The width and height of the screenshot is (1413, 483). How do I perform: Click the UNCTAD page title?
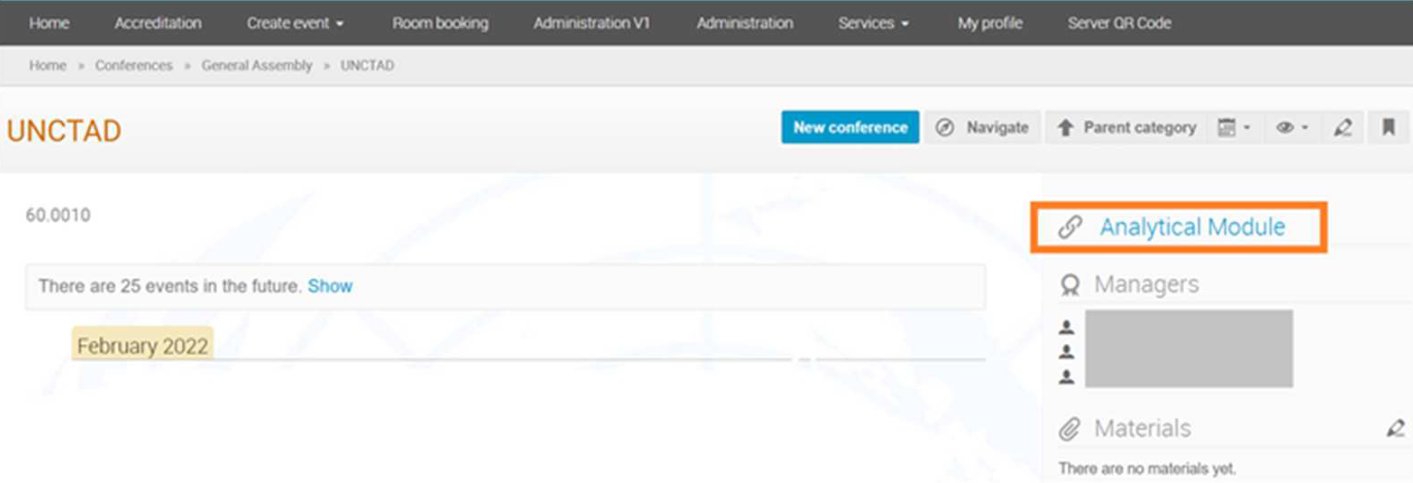click(64, 131)
